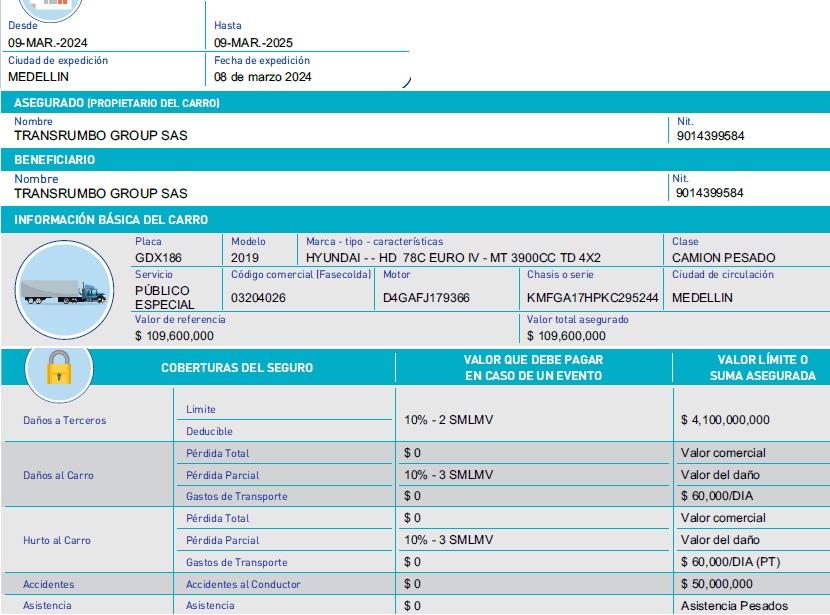Click the motor number D4GAFJ179366
Viewport: 830px width, 615px height.
(426, 298)
